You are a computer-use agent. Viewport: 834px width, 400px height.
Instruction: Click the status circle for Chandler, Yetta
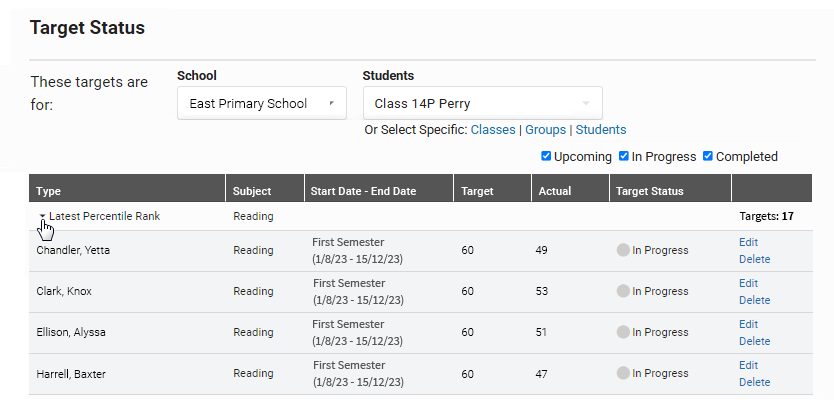[623, 250]
